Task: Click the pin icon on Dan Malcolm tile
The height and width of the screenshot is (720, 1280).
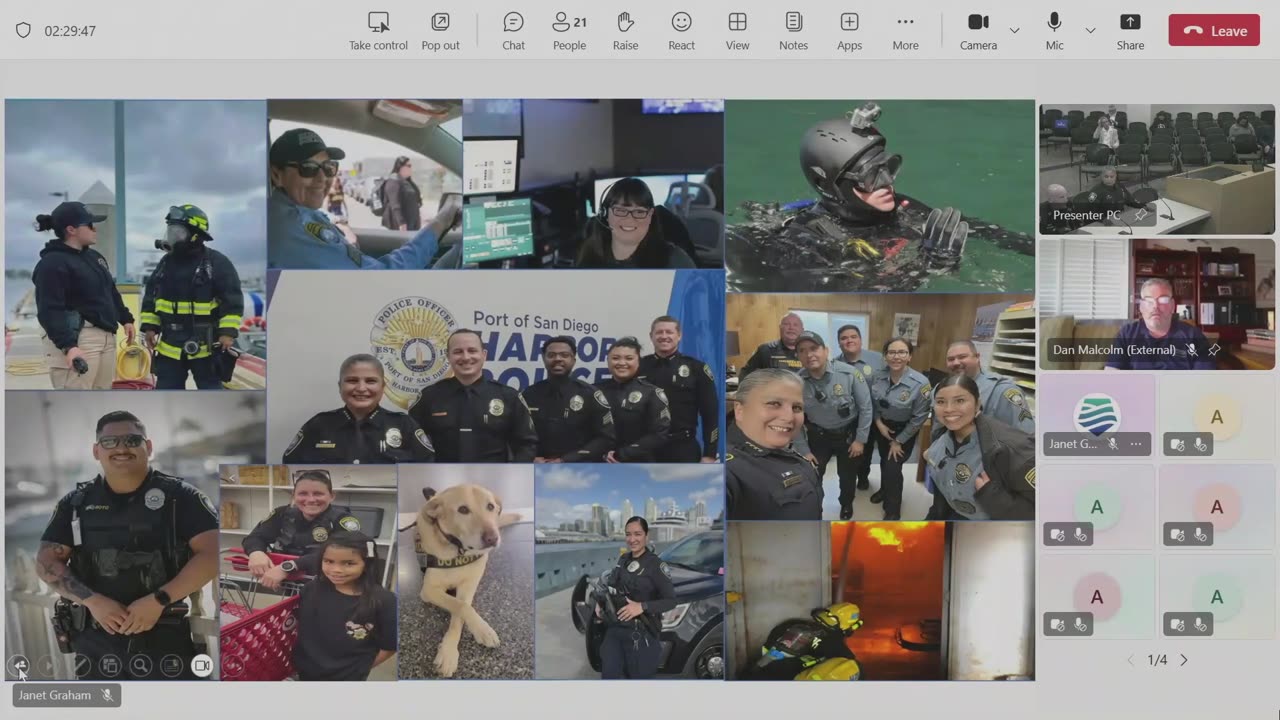Action: point(1214,350)
